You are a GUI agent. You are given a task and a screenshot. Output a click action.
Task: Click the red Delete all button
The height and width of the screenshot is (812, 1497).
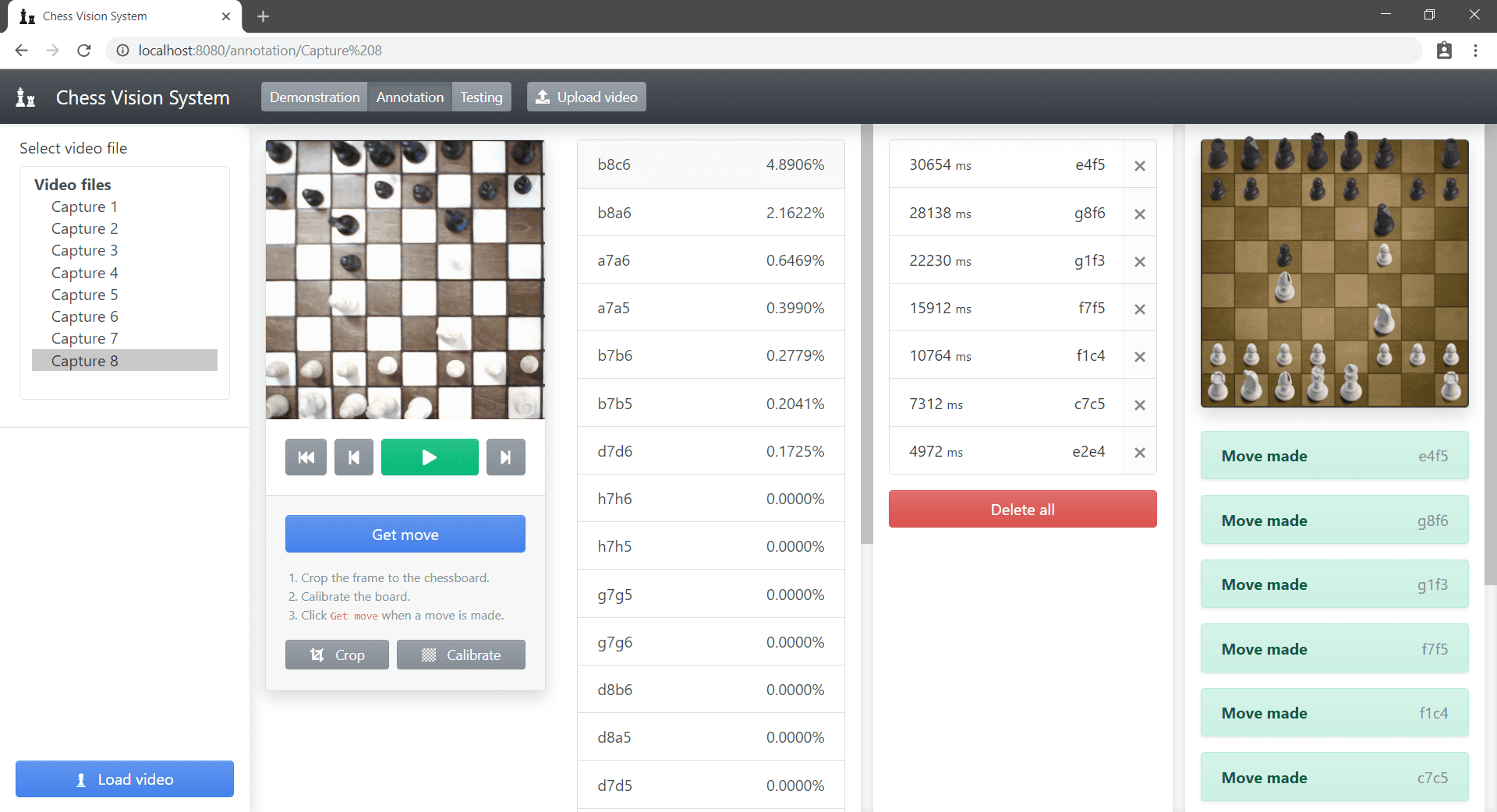click(1022, 510)
